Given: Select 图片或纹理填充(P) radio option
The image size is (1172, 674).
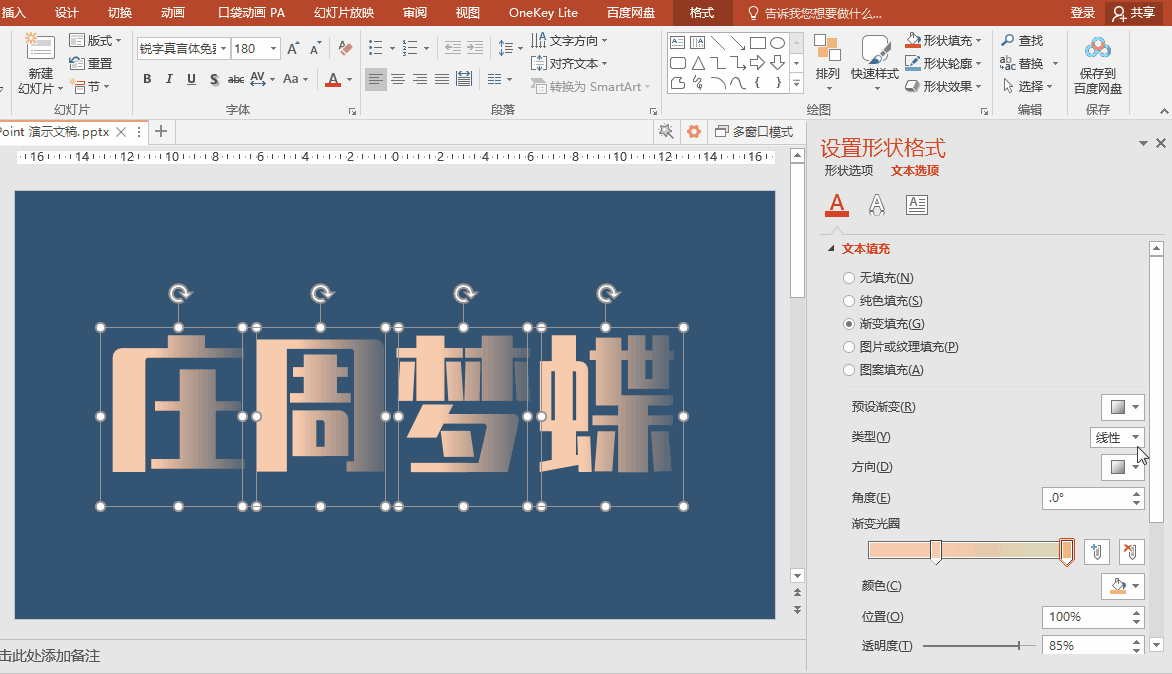Looking at the screenshot, I should (849, 347).
